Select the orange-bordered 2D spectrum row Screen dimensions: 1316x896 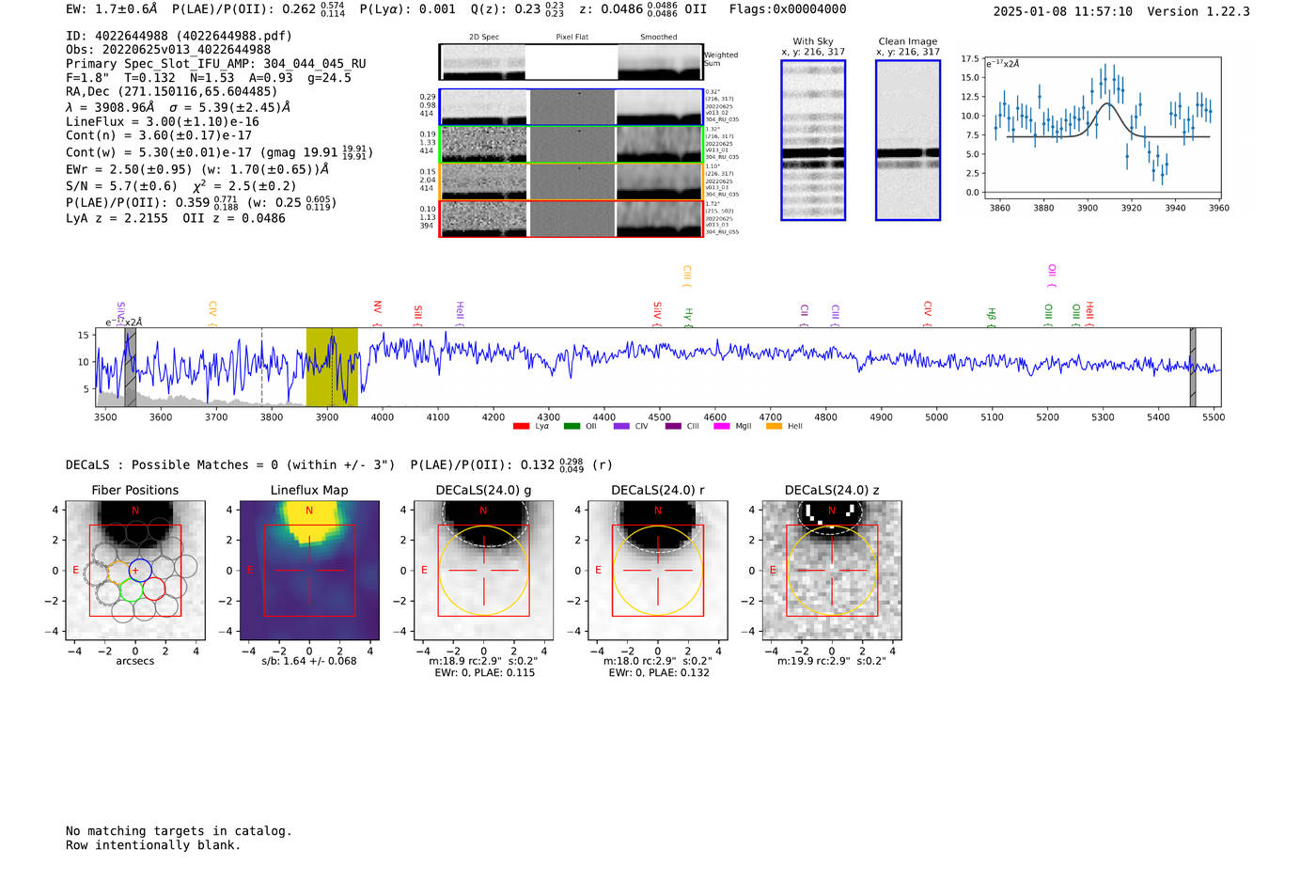point(572,181)
